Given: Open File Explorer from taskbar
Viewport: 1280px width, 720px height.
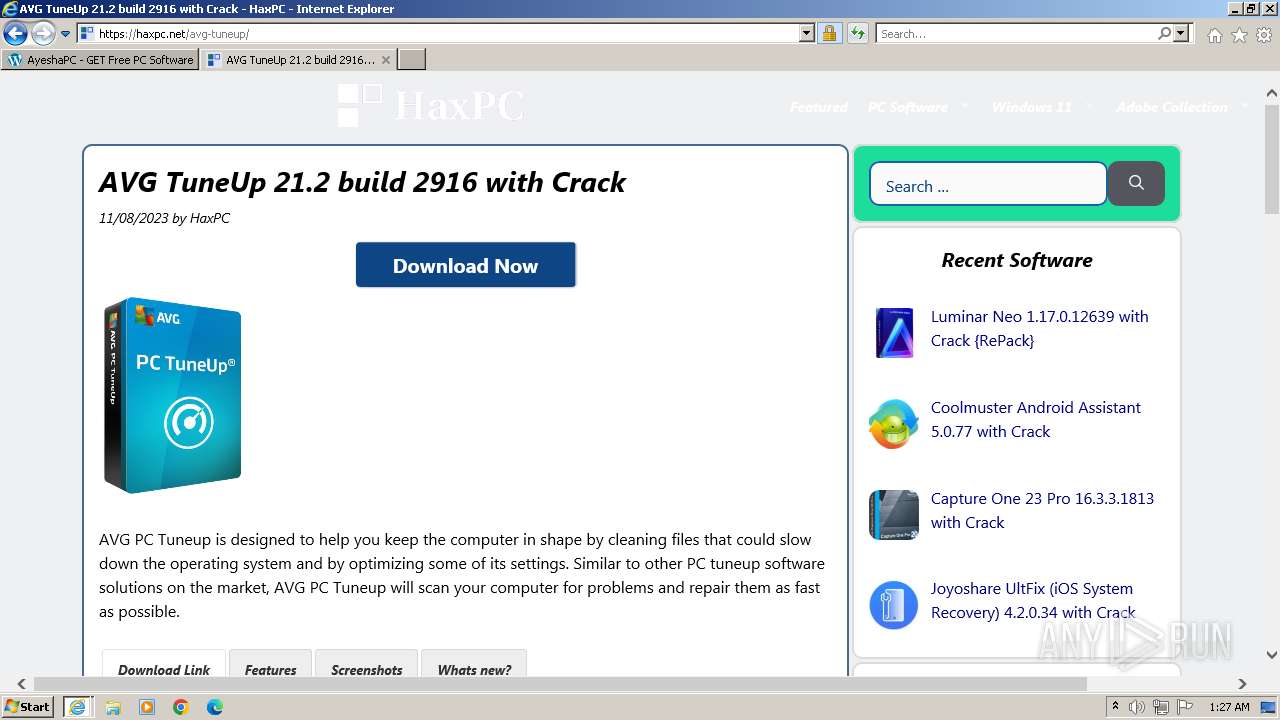Looking at the screenshot, I should (x=113, y=707).
